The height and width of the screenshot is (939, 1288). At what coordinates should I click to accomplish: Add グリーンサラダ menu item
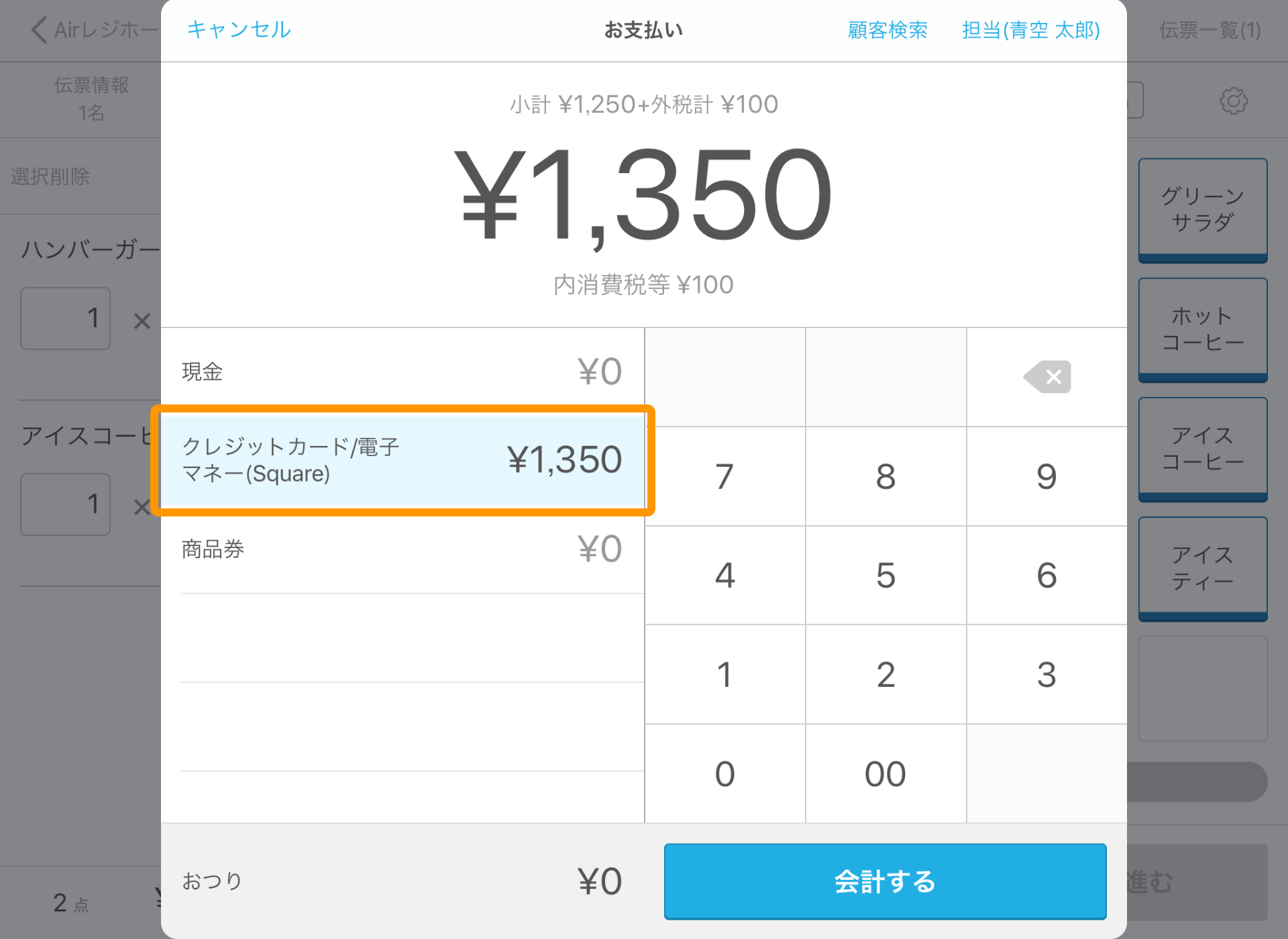pos(1202,209)
